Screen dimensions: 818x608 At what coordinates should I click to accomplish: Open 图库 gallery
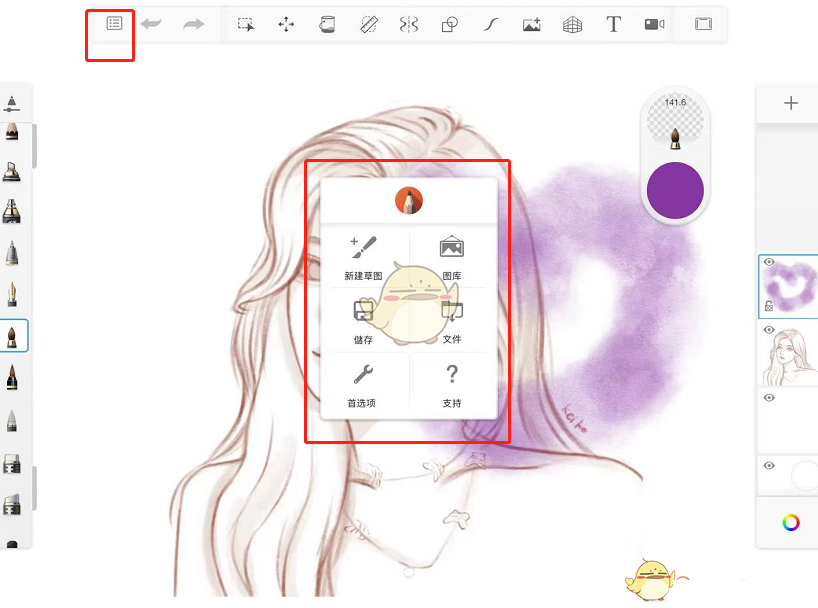point(452,258)
